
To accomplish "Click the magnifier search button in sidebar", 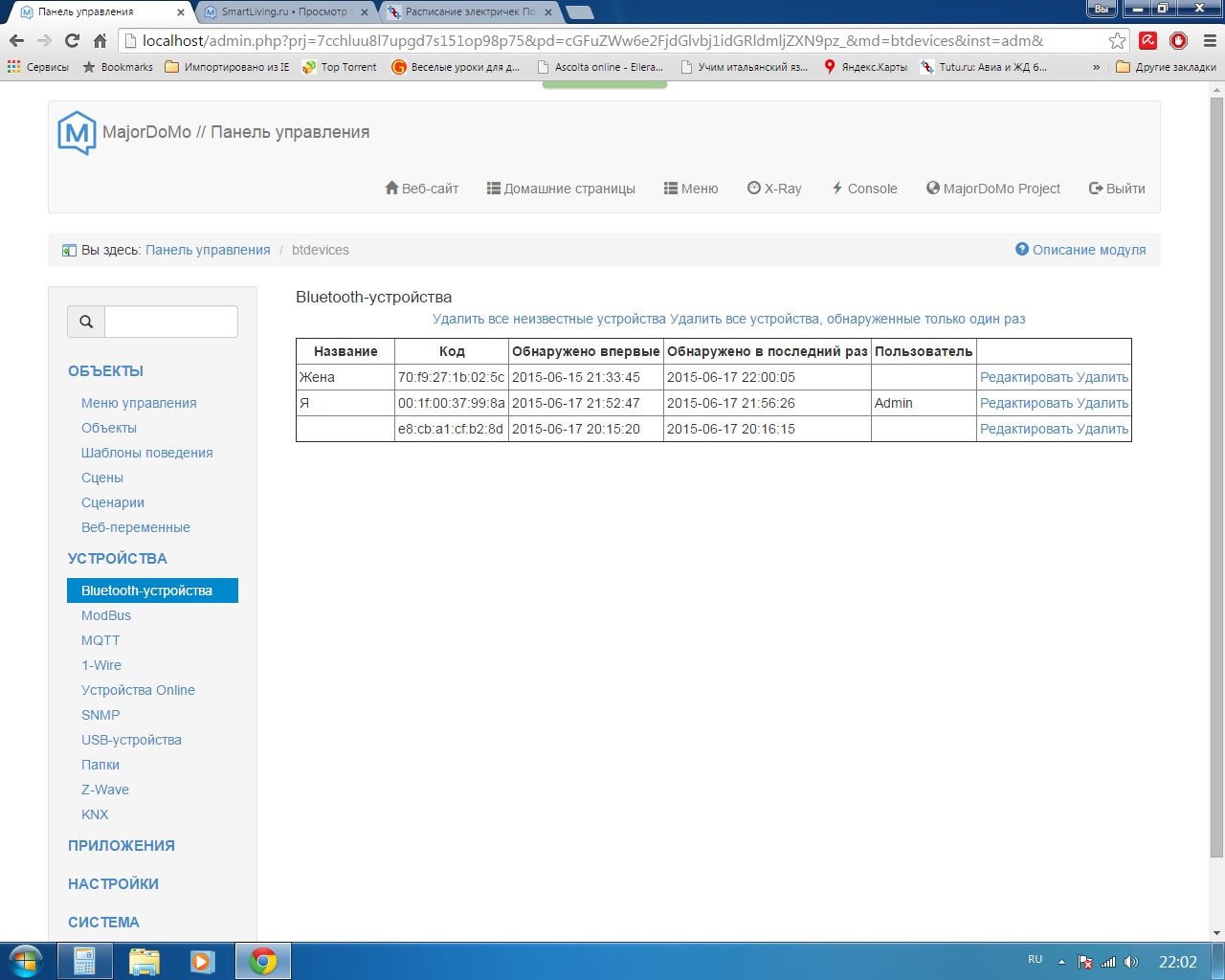I will click(x=86, y=322).
